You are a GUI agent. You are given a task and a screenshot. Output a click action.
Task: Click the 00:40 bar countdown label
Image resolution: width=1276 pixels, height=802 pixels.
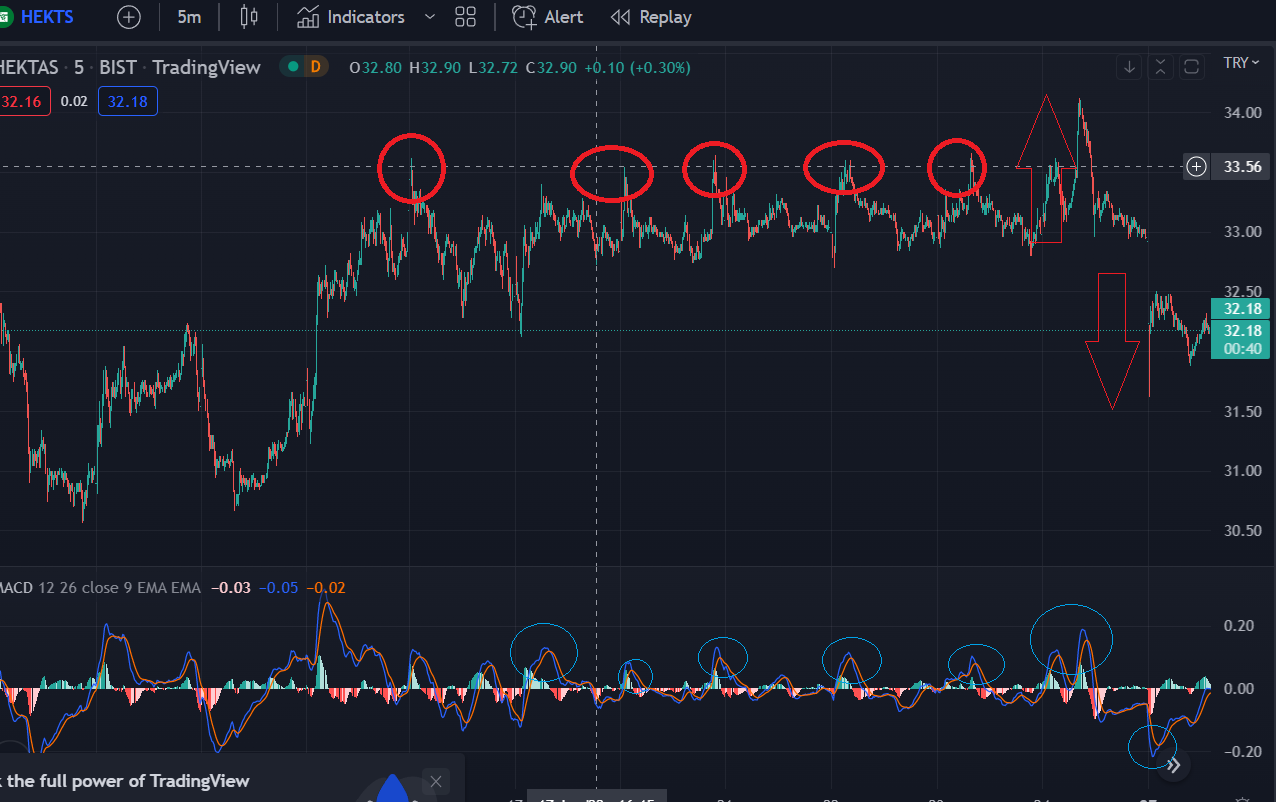pyautogui.click(x=1240, y=348)
